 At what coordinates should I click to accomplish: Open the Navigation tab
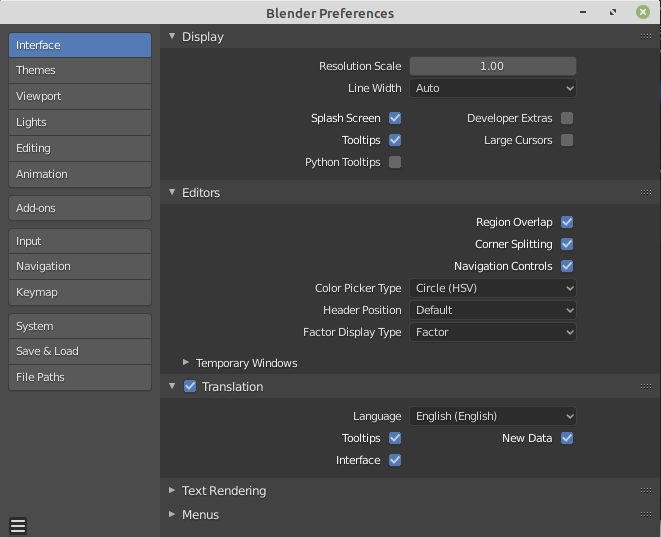click(80, 266)
